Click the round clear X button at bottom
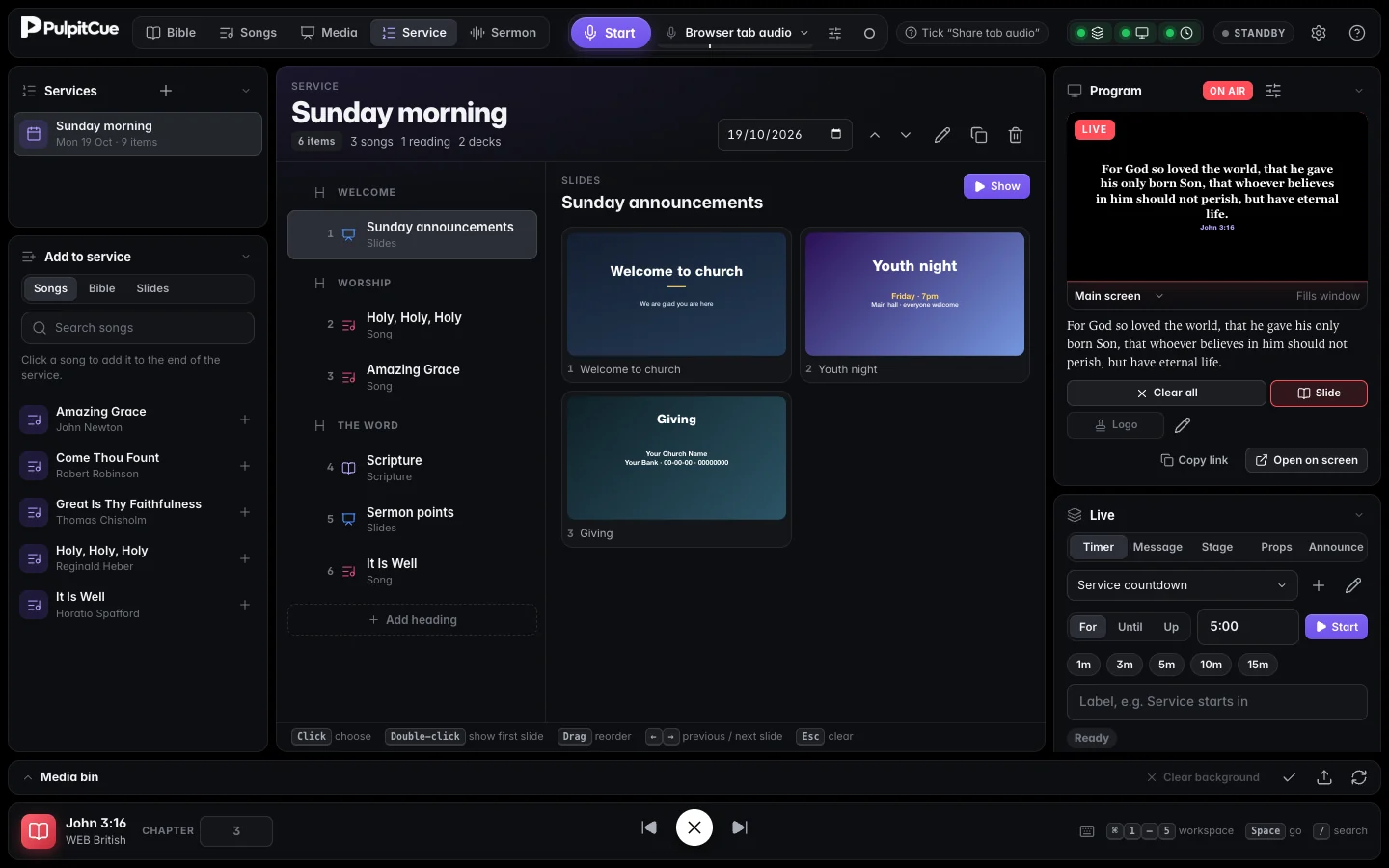This screenshot has width=1389, height=868. (x=694, y=827)
